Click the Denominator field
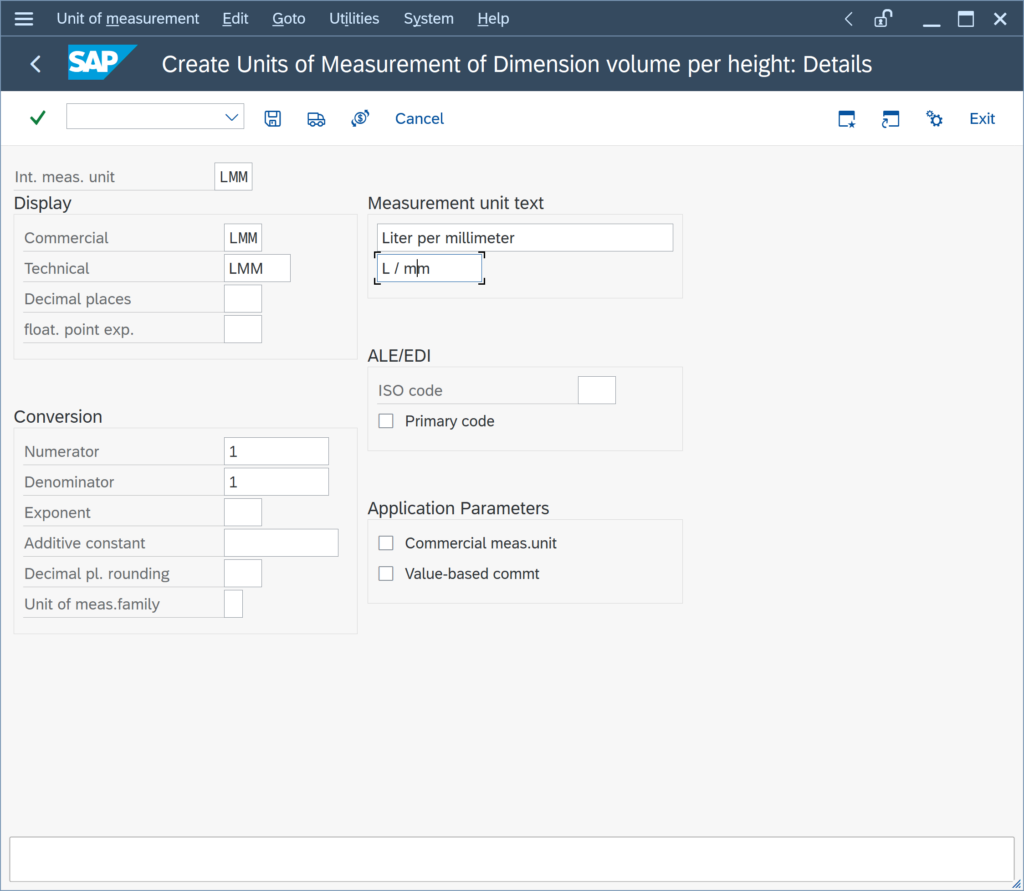 click(276, 482)
